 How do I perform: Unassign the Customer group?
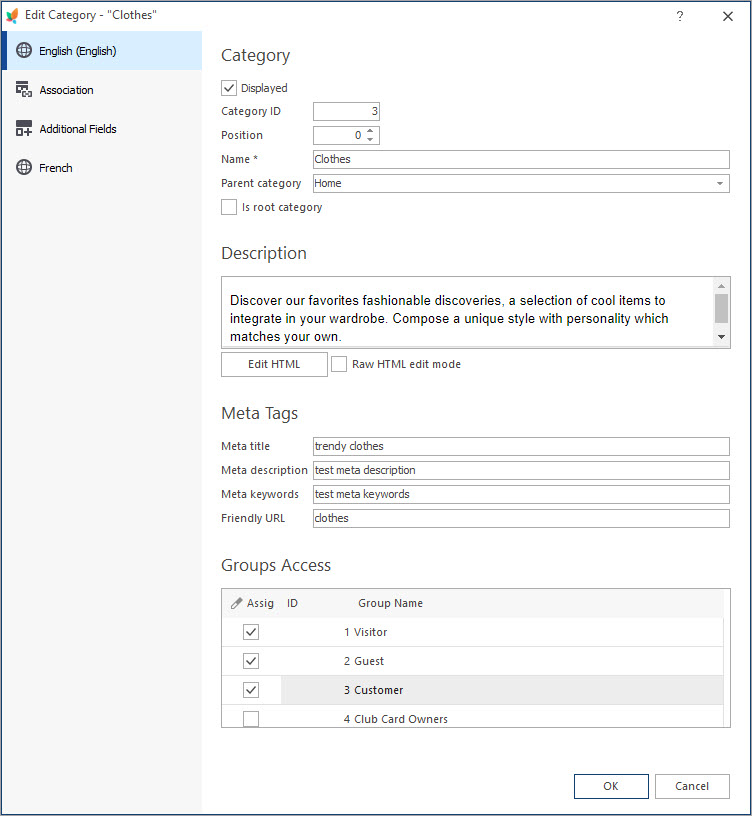(x=251, y=690)
